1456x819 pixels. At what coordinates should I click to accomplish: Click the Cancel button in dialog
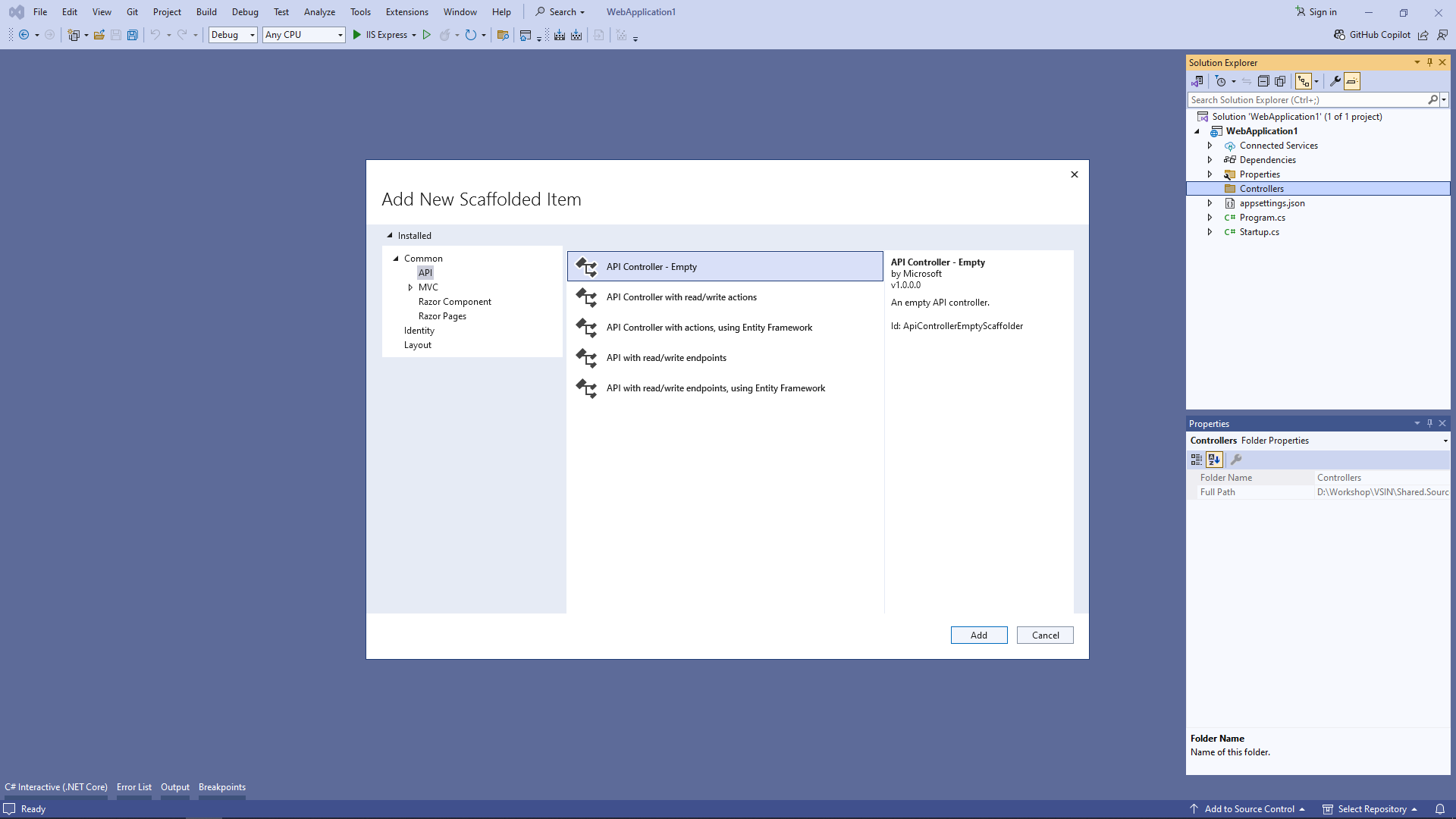click(x=1044, y=635)
